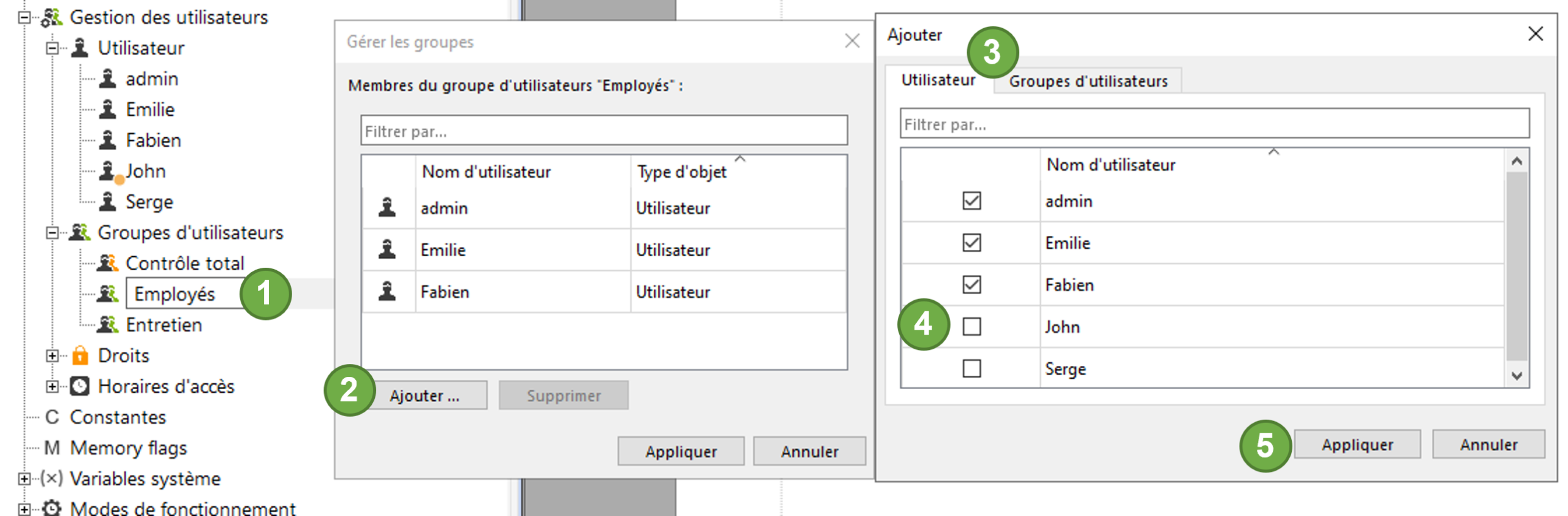This screenshot has width=1568, height=516.
Task: Check the John checkbox
Action: [971, 327]
